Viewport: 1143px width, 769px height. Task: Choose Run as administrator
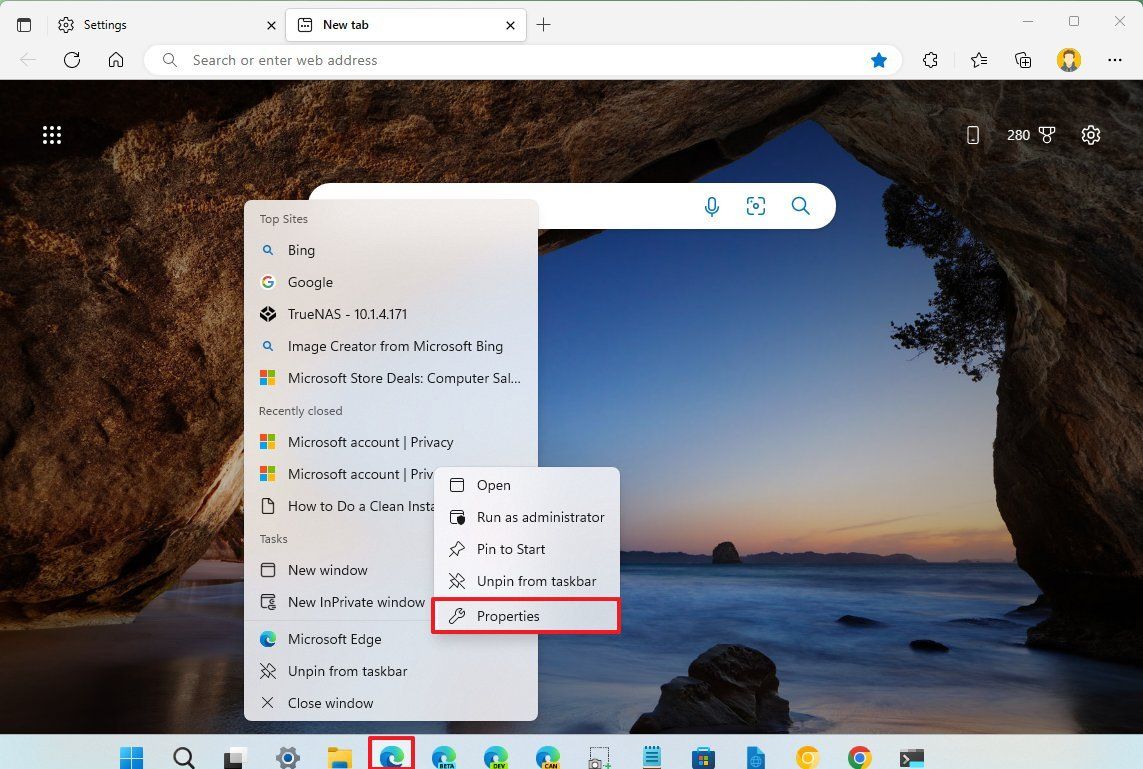click(x=540, y=517)
